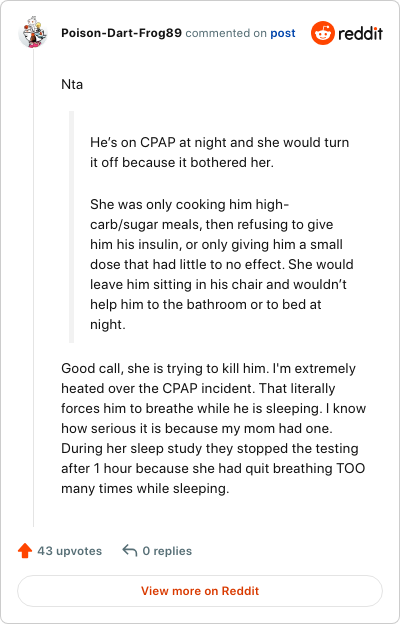Open the "0 replies" link
Screen dimensions: 400x624
click(x=167, y=551)
